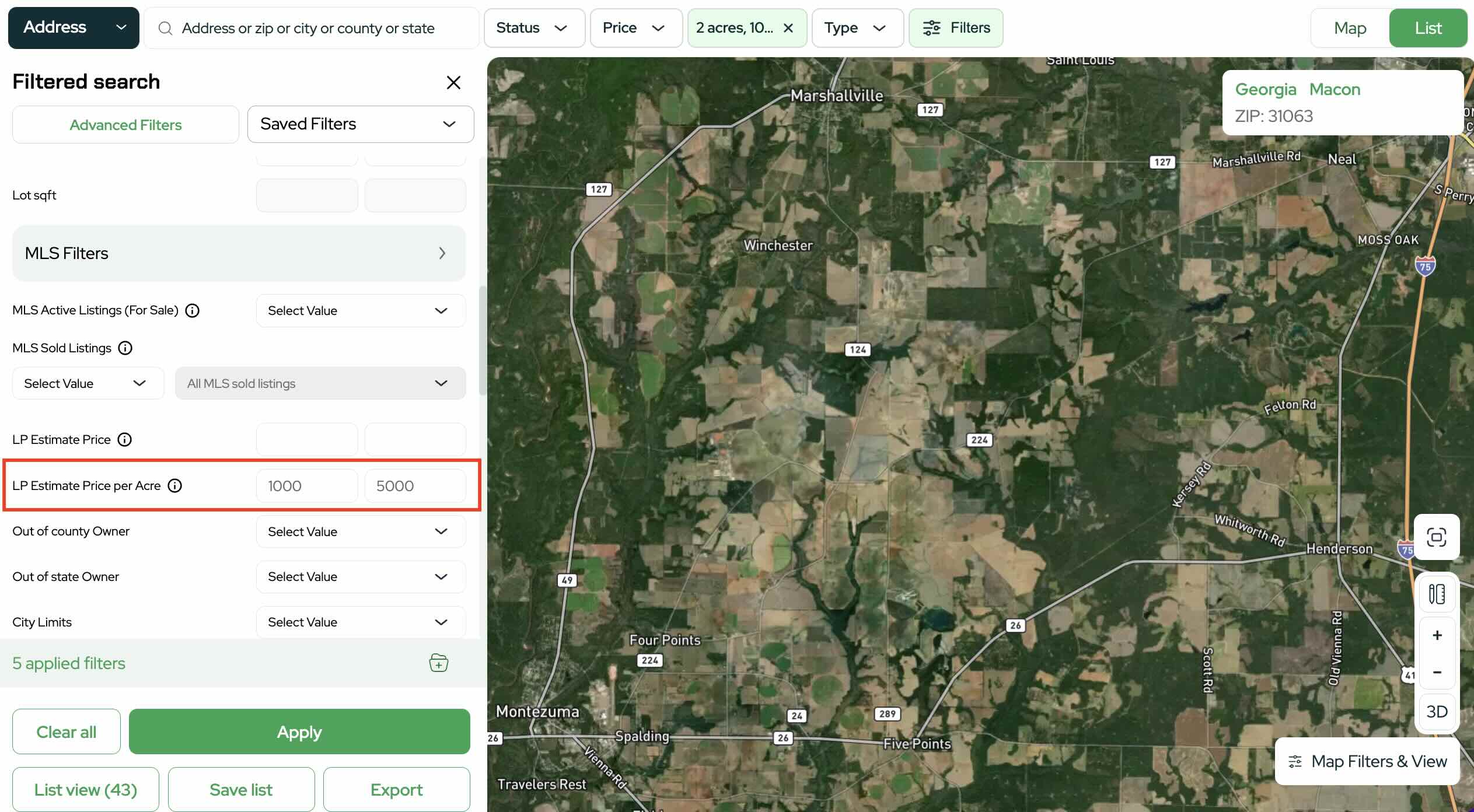Viewport: 1474px width, 812px height.
Task: Open the Advanced Filters tab
Action: coord(125,125)
